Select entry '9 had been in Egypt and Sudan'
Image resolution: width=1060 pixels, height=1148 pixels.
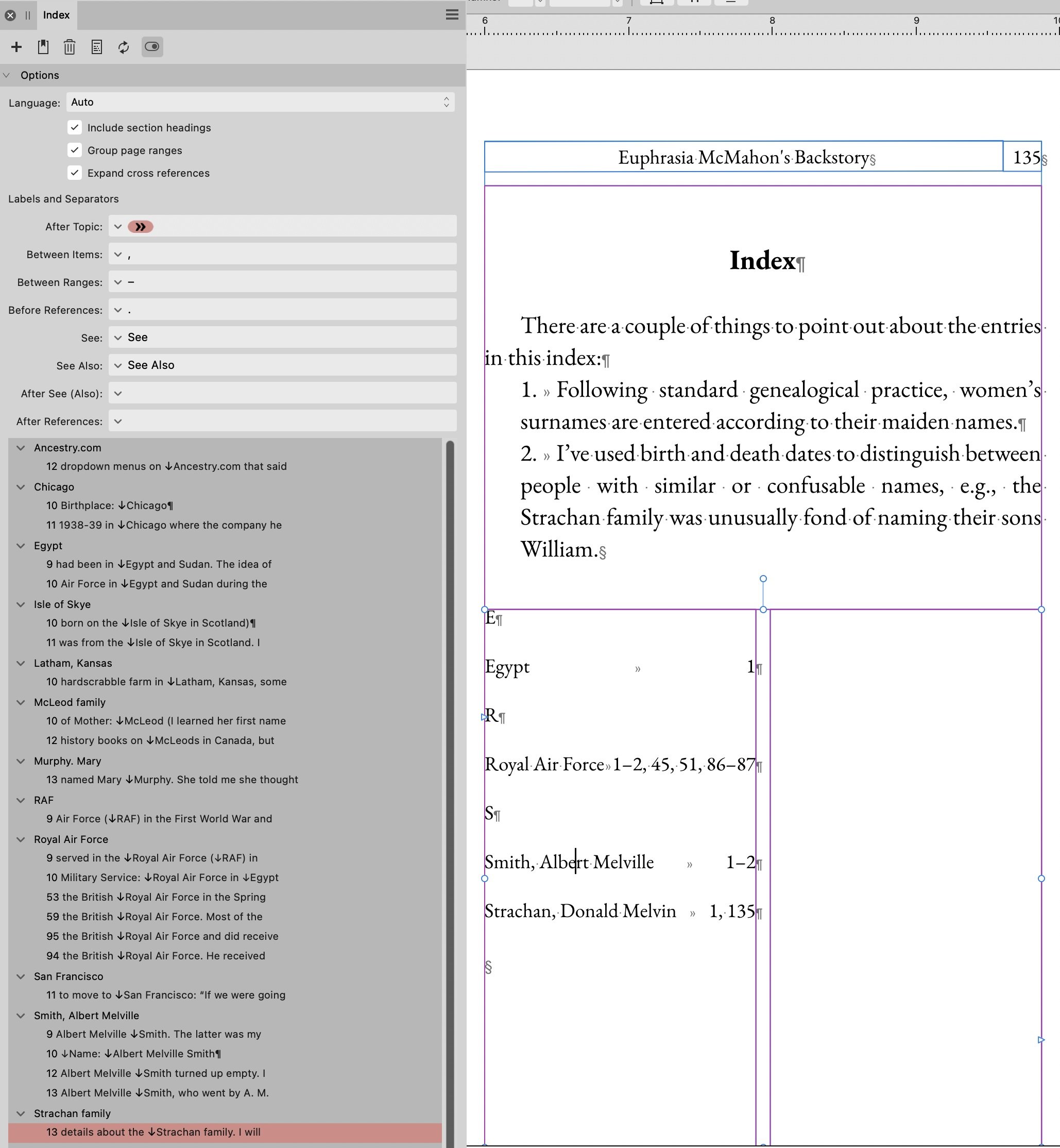pyautogui.click(x=225, y=565)
